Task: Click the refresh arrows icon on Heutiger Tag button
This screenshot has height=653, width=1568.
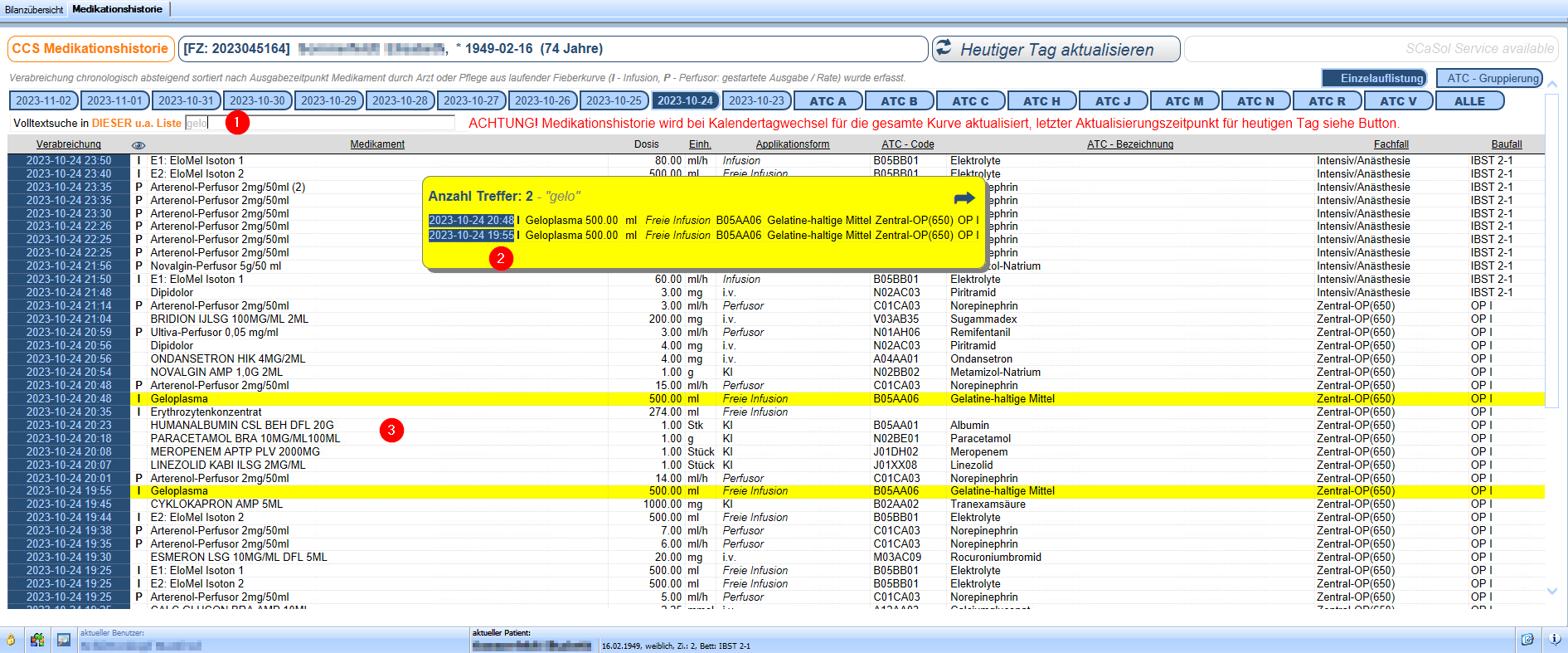Action: [x=944, y=48]
